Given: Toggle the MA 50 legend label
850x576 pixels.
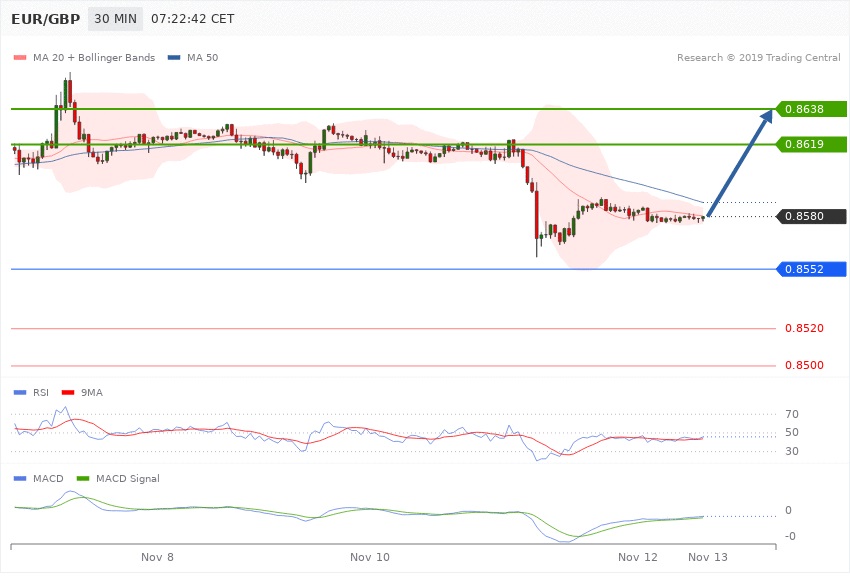Looking at the screenshot, I should [x=203, y=58].
